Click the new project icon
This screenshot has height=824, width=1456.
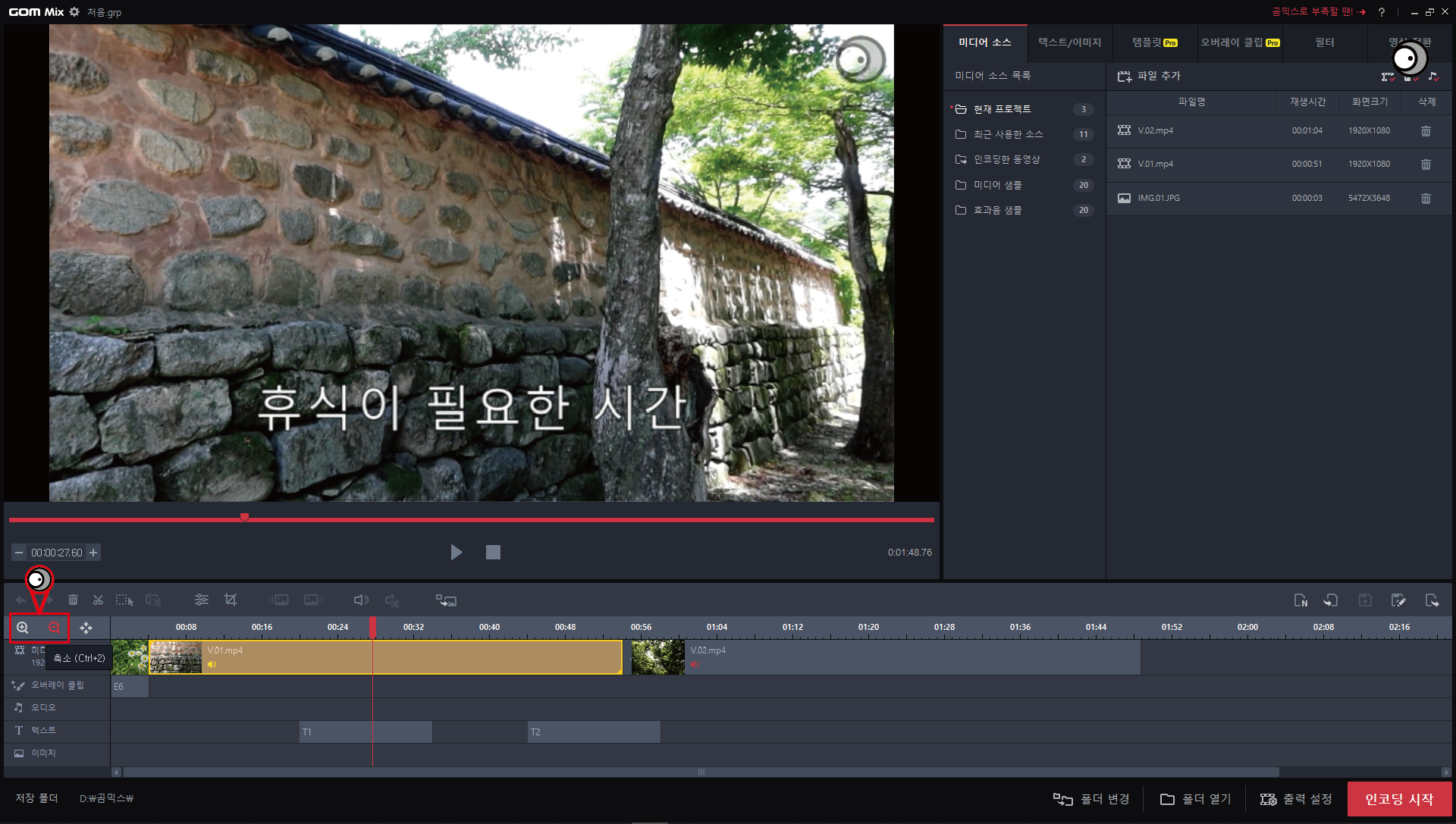click(x=1300, y=600)
